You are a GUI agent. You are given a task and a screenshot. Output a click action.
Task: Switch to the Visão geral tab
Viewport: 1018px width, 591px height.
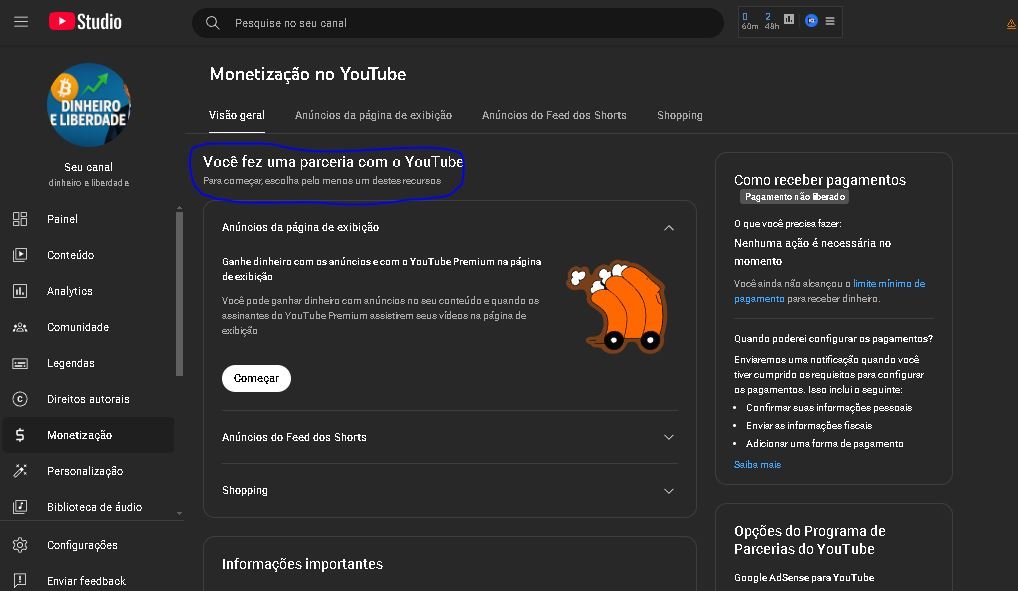tap(237, 116)
